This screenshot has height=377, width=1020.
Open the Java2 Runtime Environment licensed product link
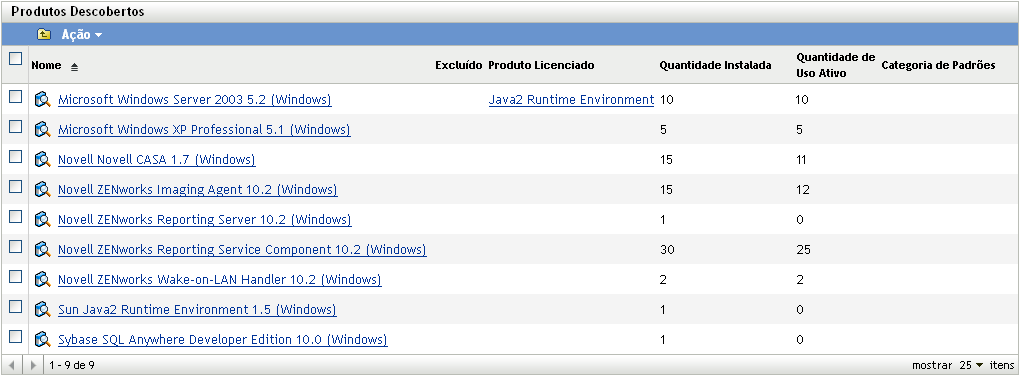tap(571, 99)
